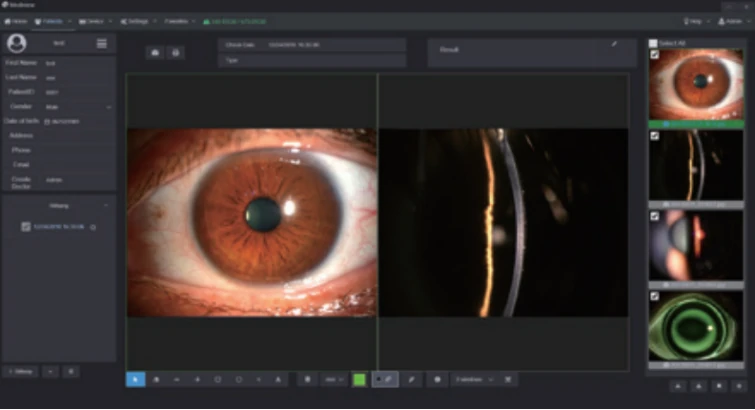Click the Home button
Screen dimensions: 755x410
click(15, 20)
